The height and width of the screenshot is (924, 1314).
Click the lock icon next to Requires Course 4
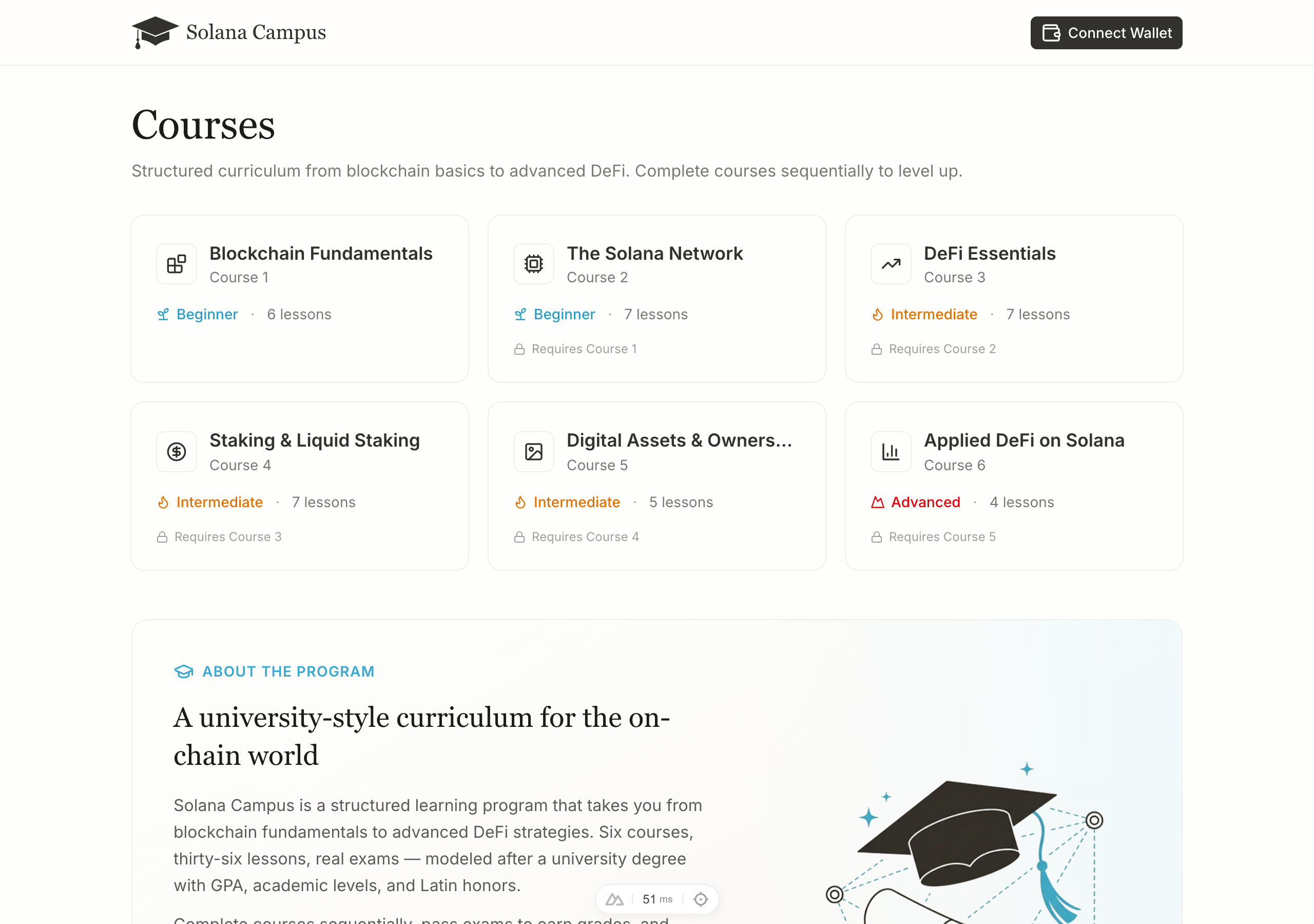[x=519, y=537]
